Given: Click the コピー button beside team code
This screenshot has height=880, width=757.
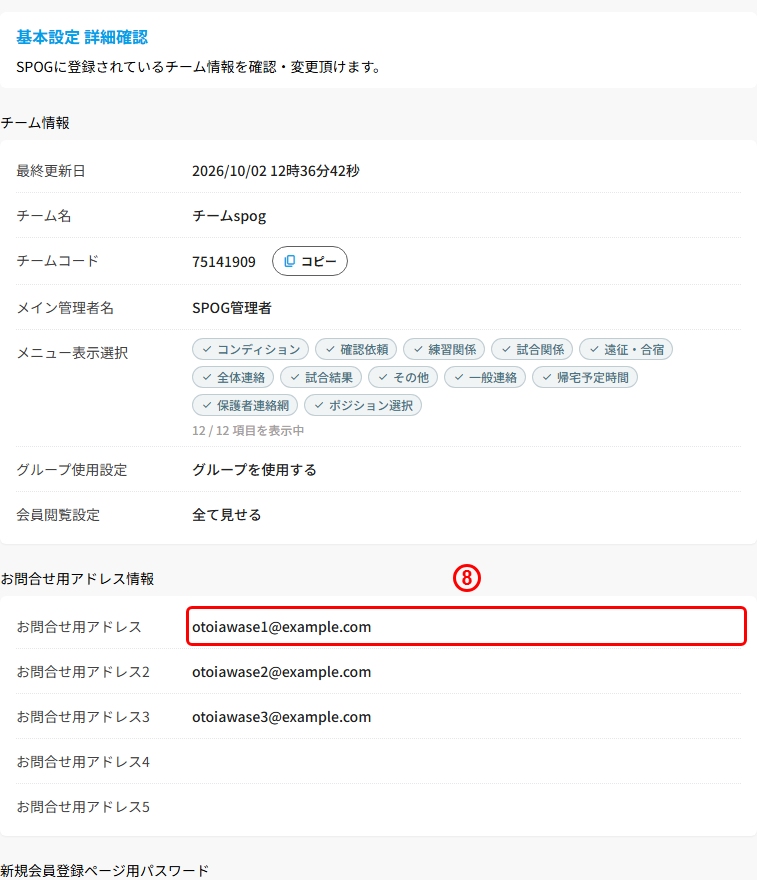Looking at the screenshot, I should (x=310, y=261).
